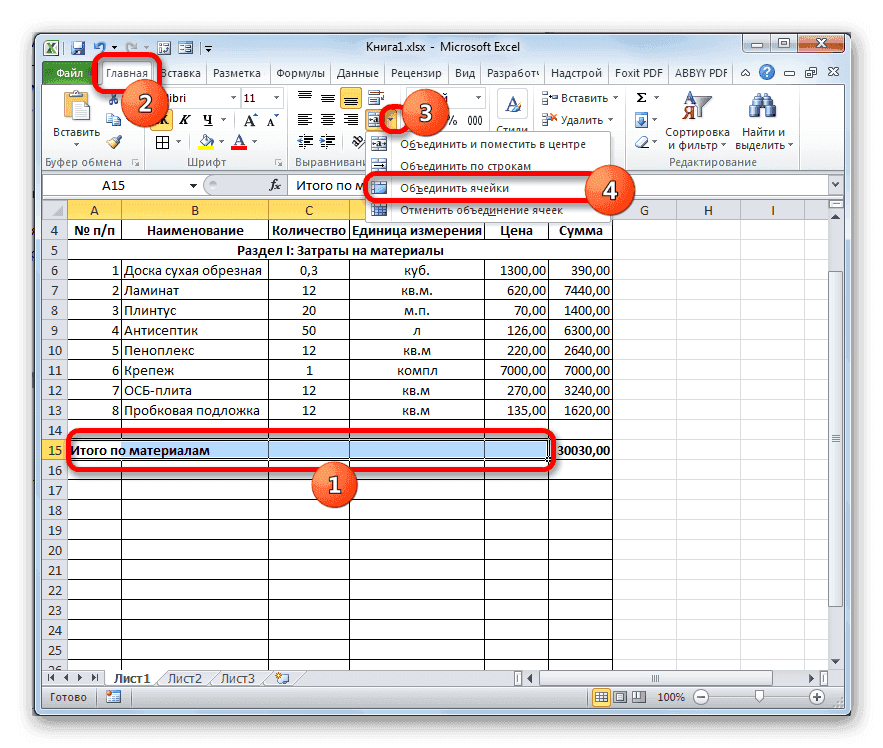The image size is (883, 748).
Task: Toggle italic formatting
Action: click(x=186, y=118)
